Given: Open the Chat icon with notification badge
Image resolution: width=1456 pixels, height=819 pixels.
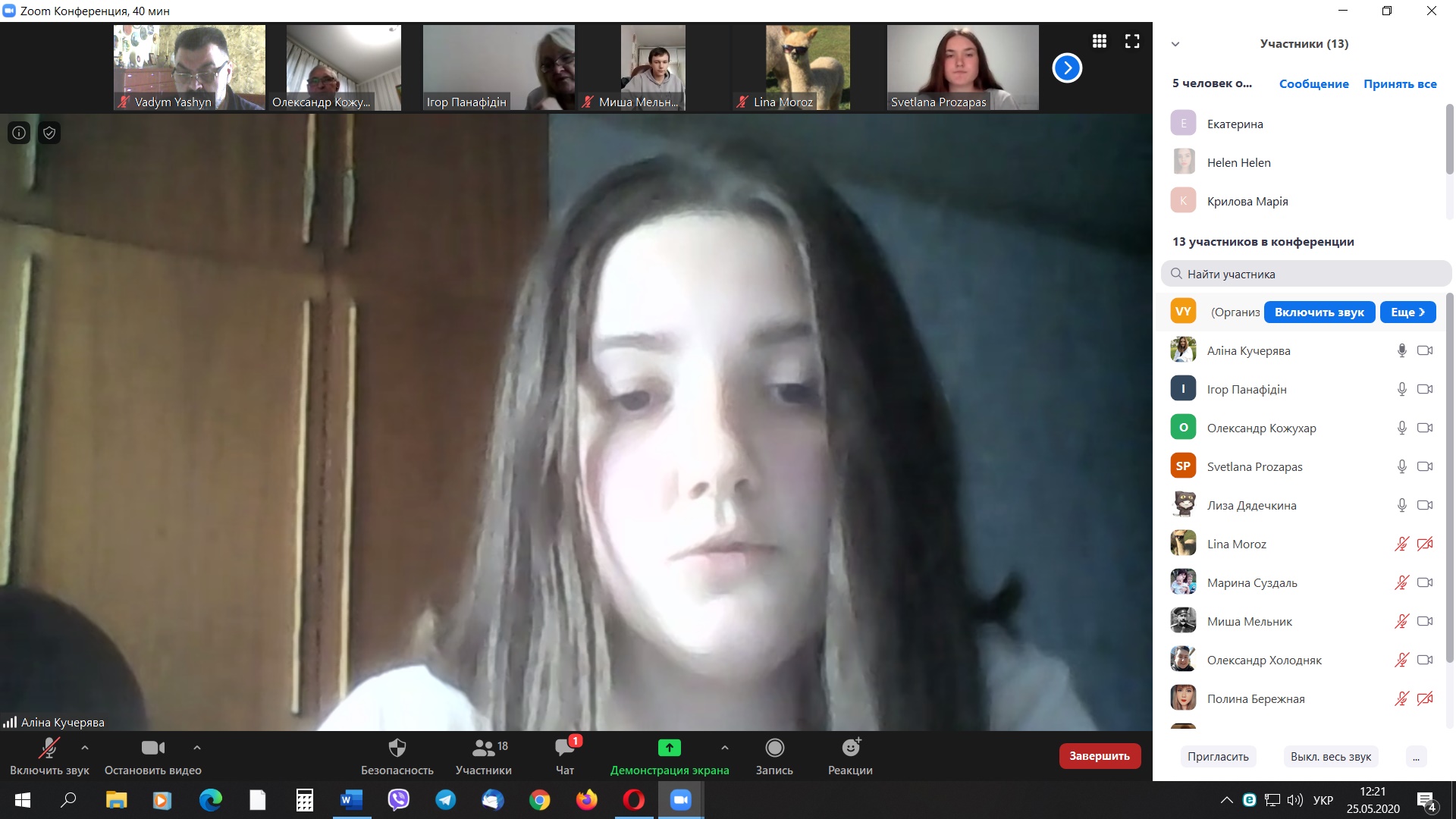Looking at the screenshot, I should tap(565, 748).
